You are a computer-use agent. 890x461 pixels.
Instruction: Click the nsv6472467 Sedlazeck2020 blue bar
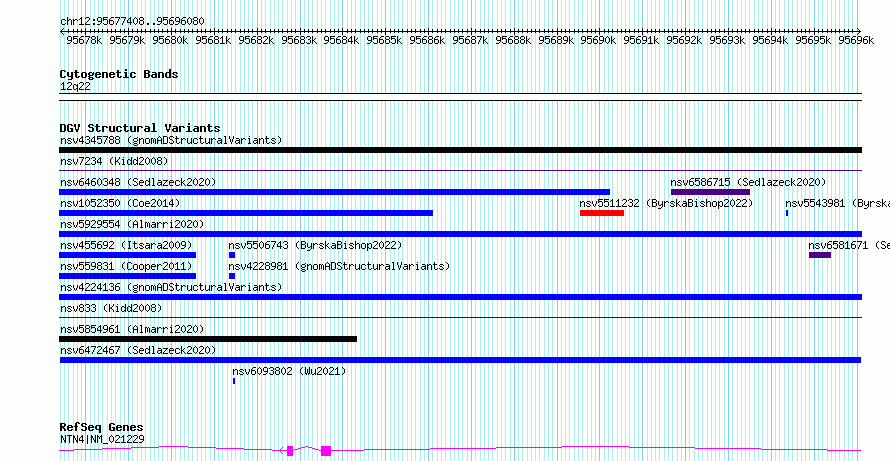pos(460,360)
